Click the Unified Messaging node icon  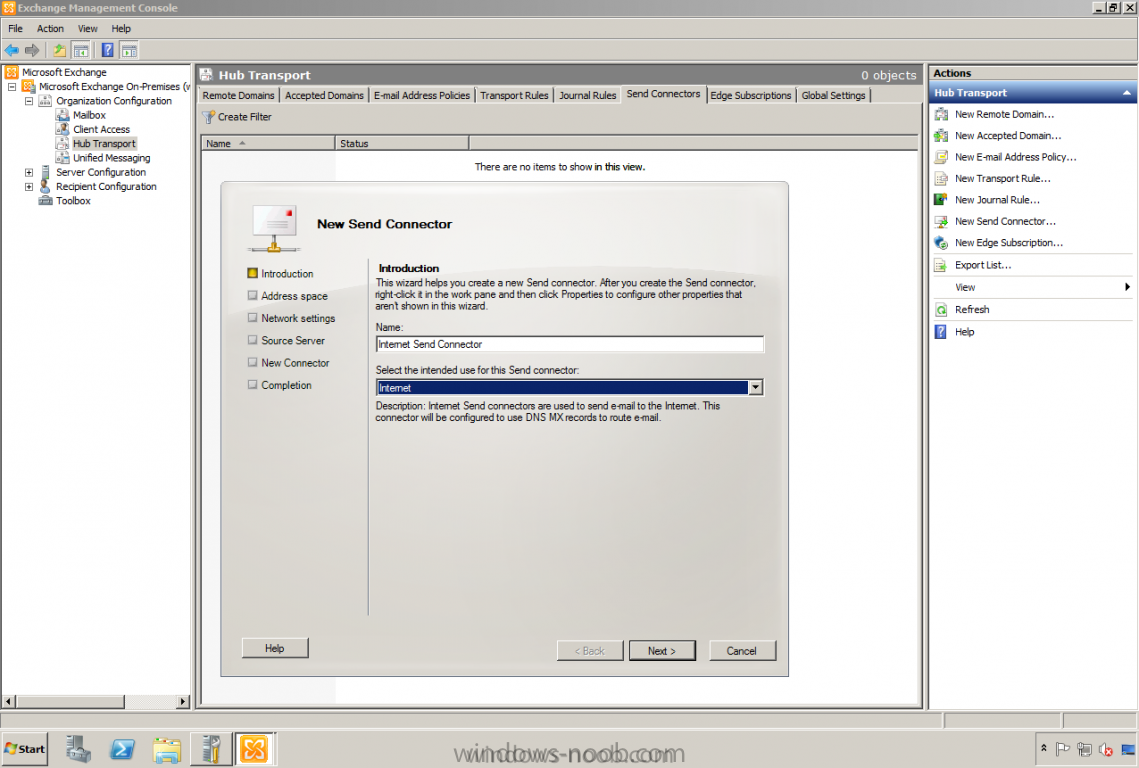62,158
